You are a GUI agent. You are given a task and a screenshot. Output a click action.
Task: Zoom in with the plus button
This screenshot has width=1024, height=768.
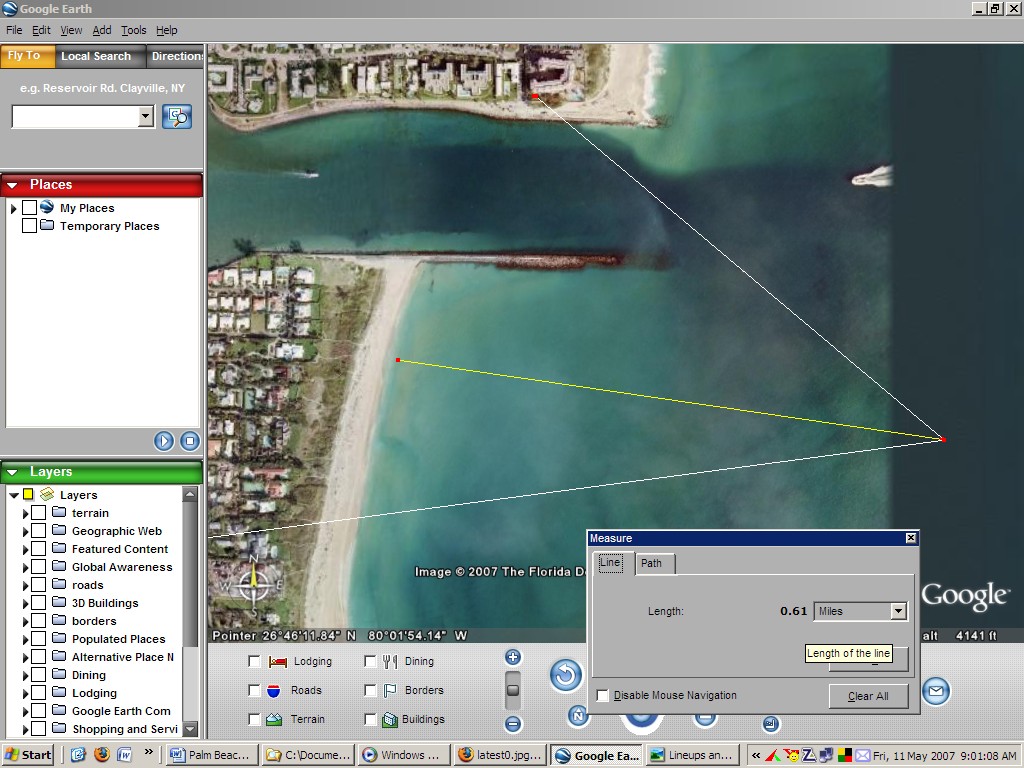click(x=513, y=658)
